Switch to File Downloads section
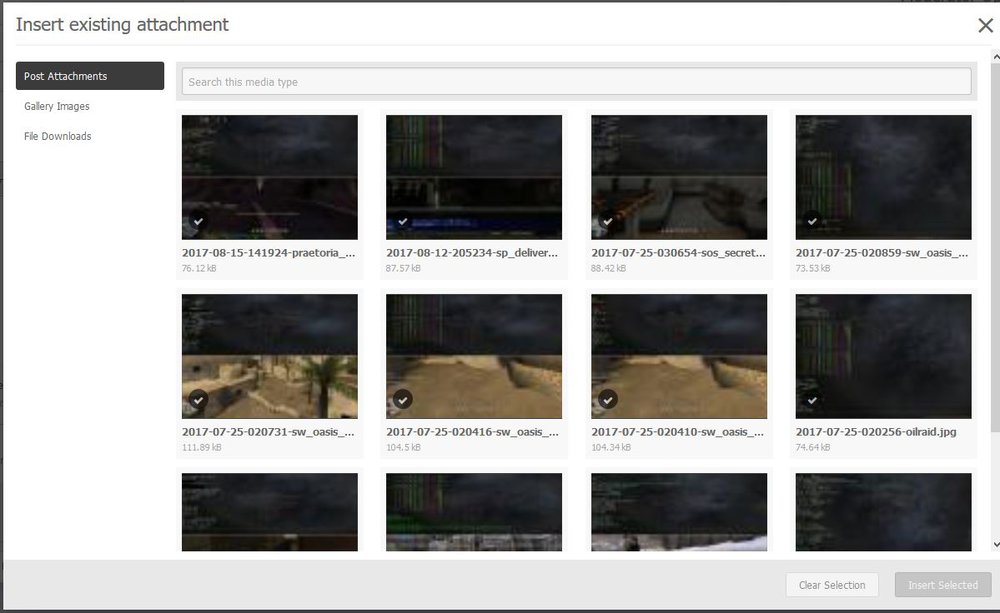Screen dimensions: 1000x613 (x=57, y=136)
